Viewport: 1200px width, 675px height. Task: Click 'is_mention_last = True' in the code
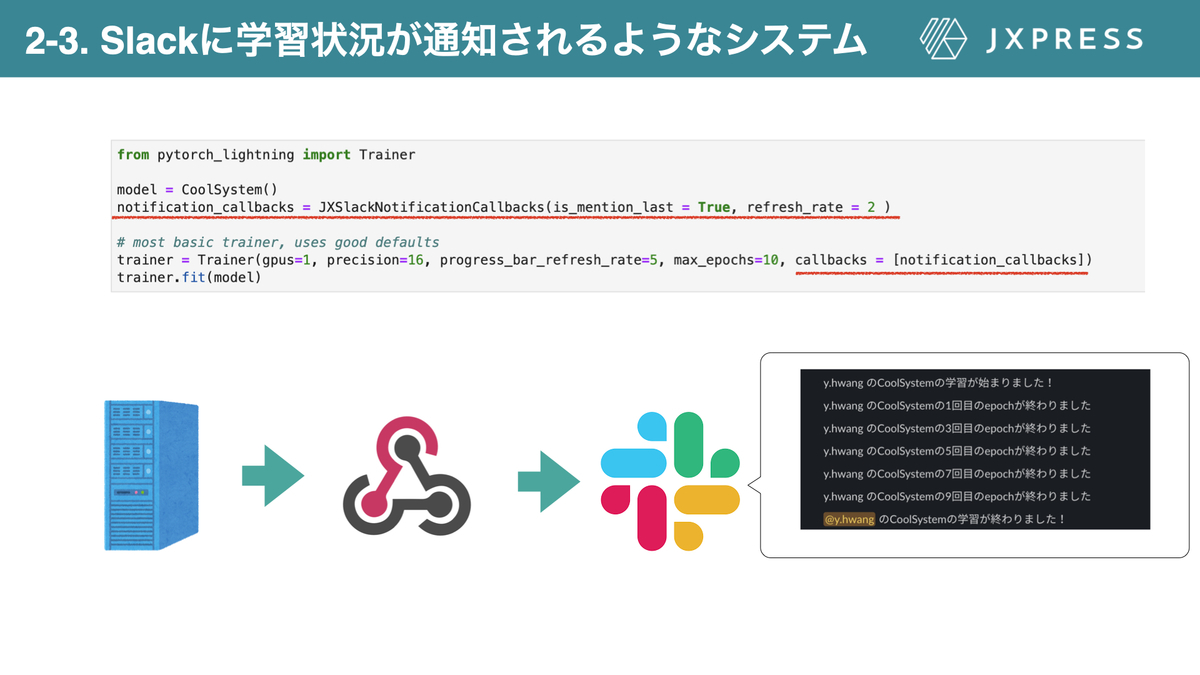643,208
